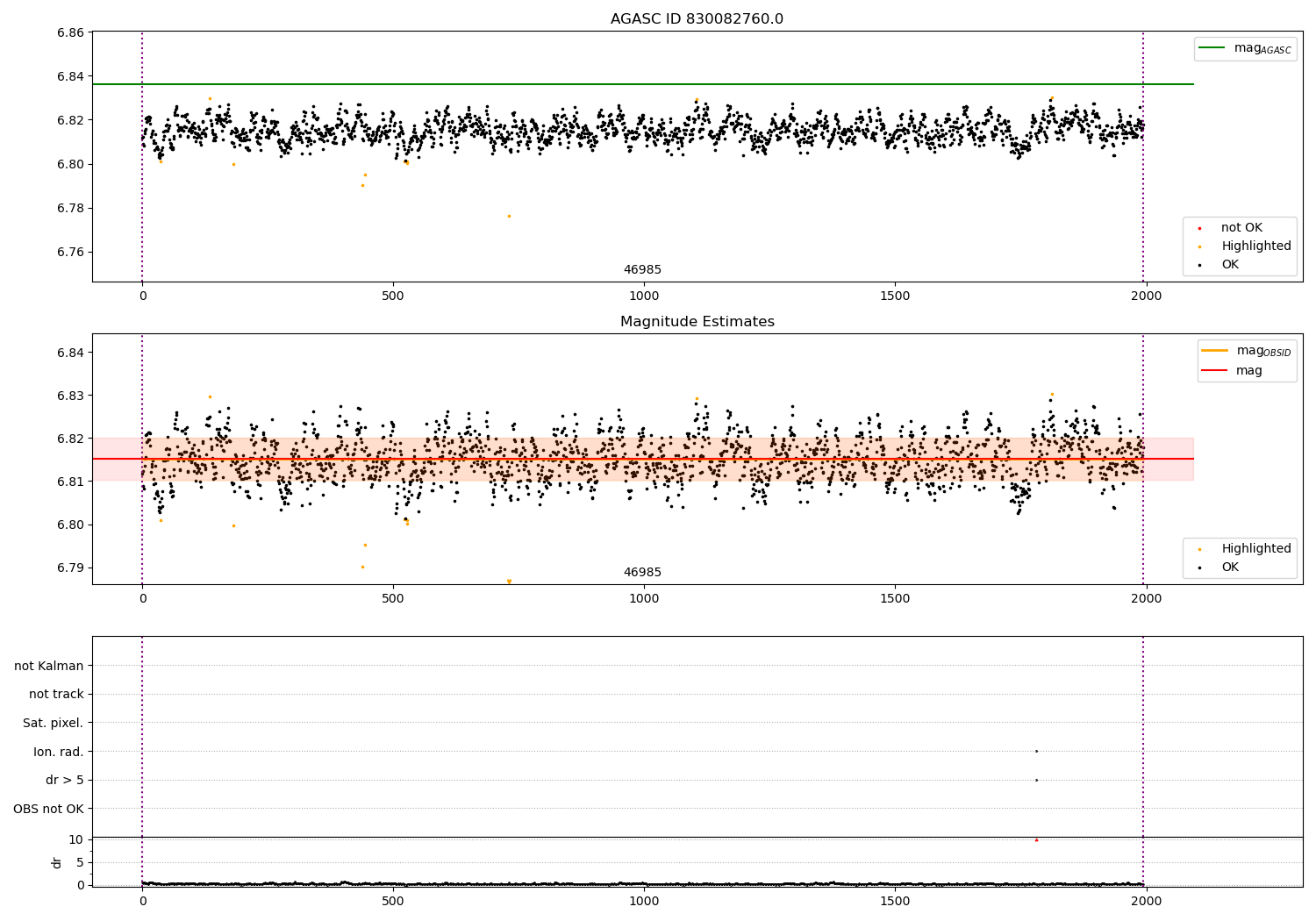
Task: Select the 'not track' row label
Action: coord(56,694)
